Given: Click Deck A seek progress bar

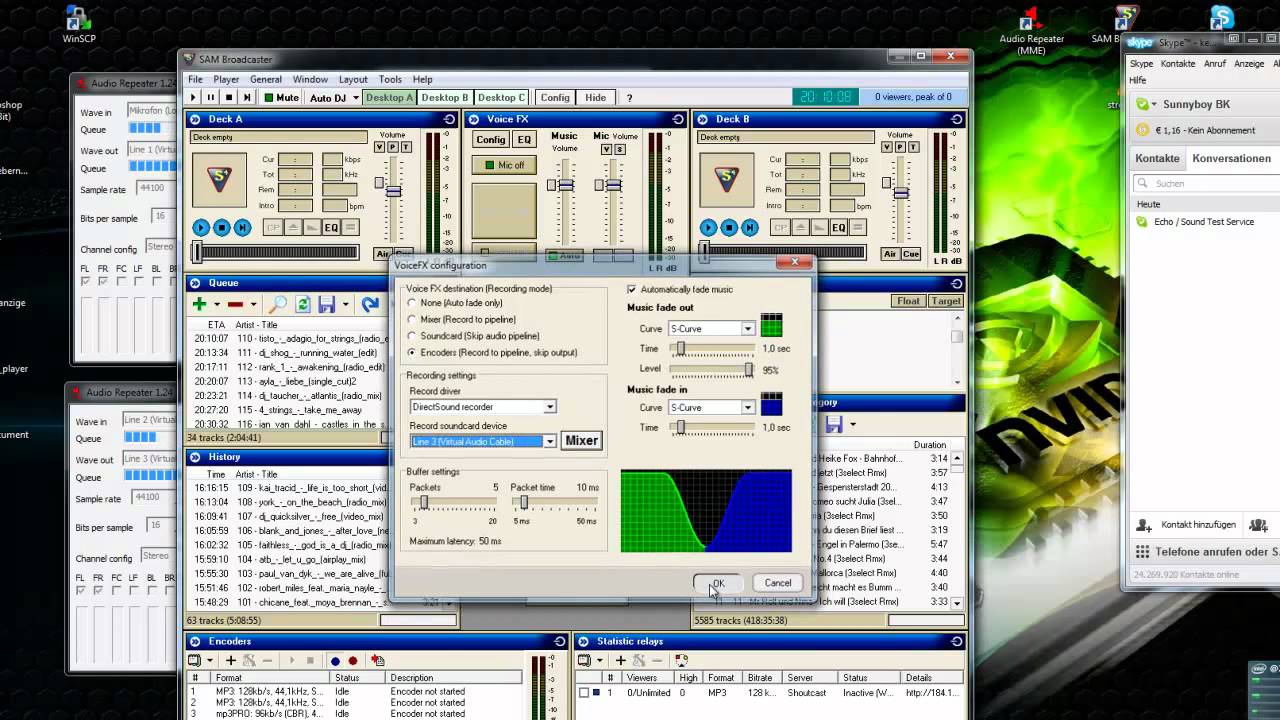Looking at the screenshot, I should click(277, 253).
